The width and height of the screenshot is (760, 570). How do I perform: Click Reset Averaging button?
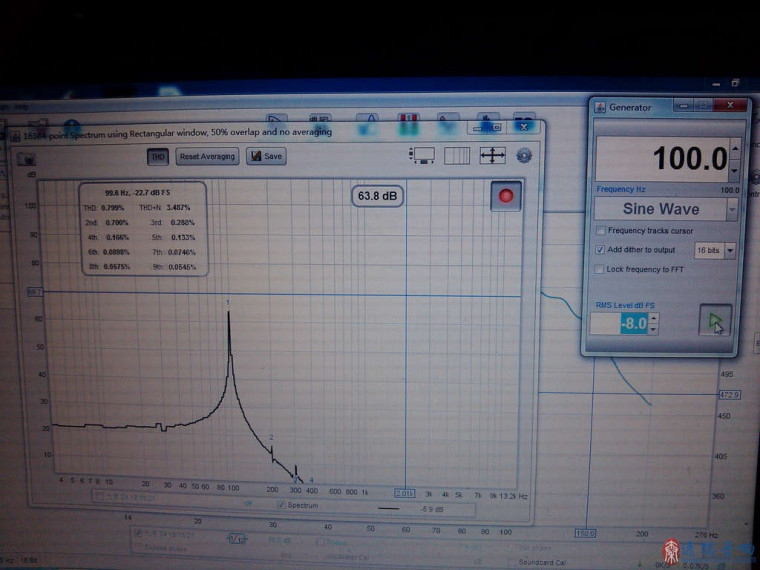tap(207, 156)
